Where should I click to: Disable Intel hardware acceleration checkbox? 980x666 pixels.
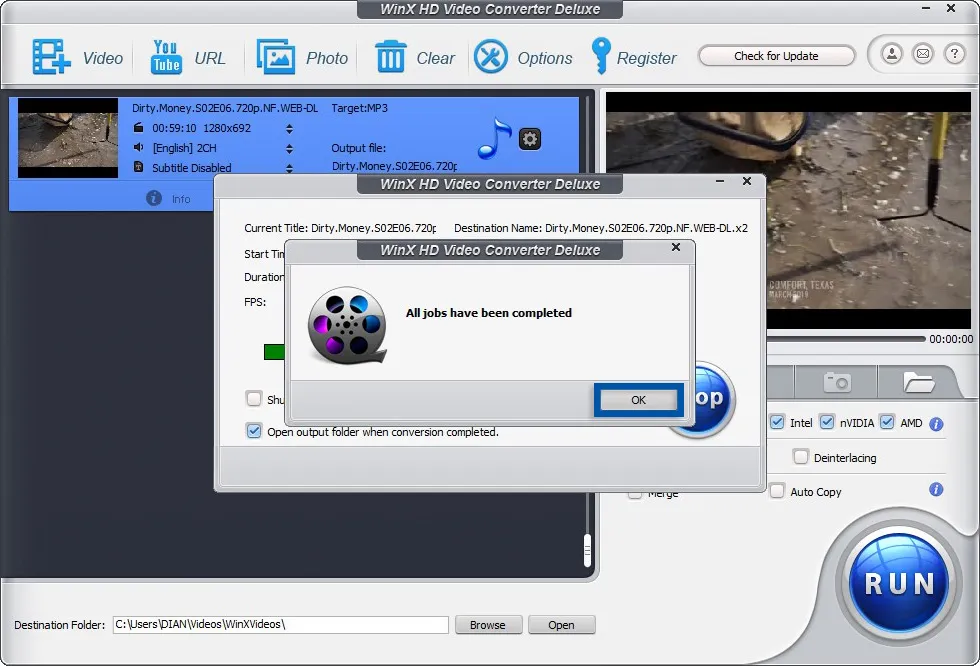[x=777, y=423]
